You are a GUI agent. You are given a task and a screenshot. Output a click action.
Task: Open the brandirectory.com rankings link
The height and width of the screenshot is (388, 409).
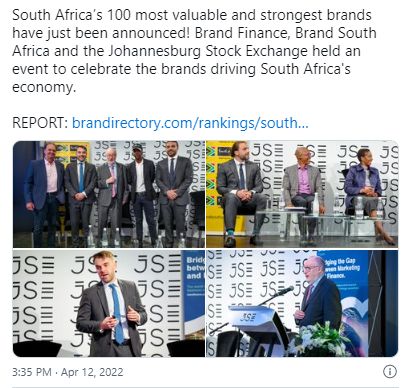tap(190, 123)
